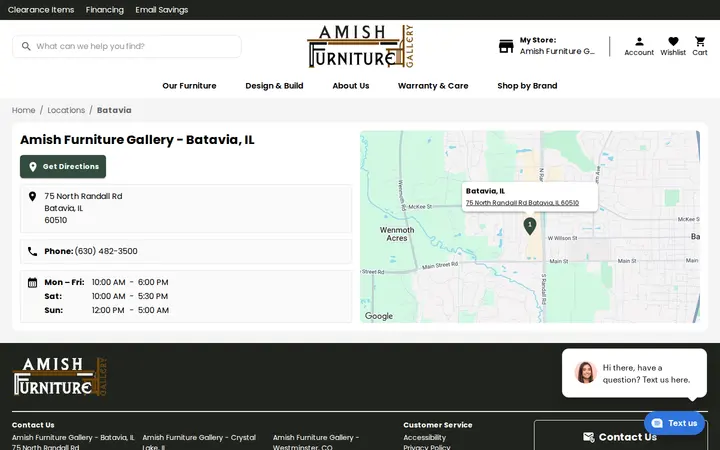Open the Account person icon

[x=639, y=42]
